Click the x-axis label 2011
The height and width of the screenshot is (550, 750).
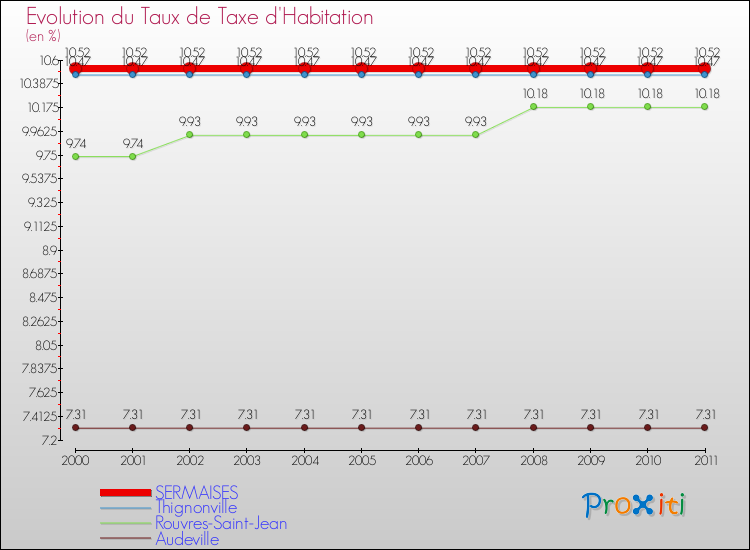706,460
